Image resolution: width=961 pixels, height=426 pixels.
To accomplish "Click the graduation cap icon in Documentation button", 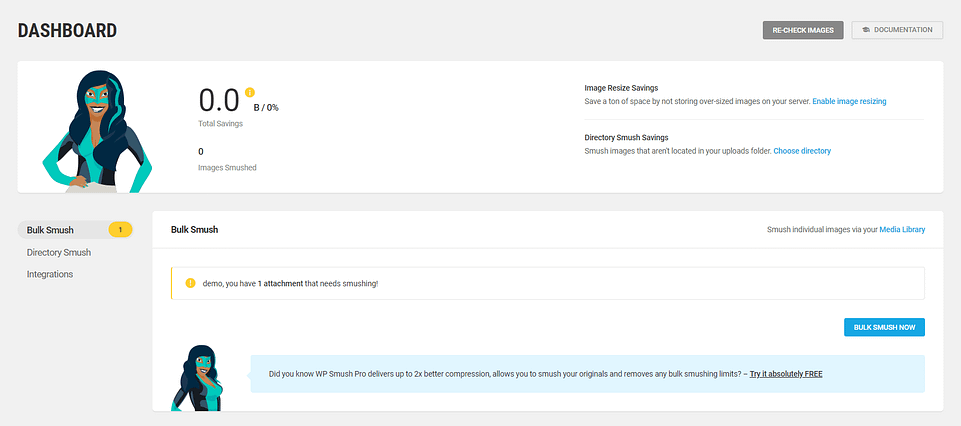I will coord(866,30).
